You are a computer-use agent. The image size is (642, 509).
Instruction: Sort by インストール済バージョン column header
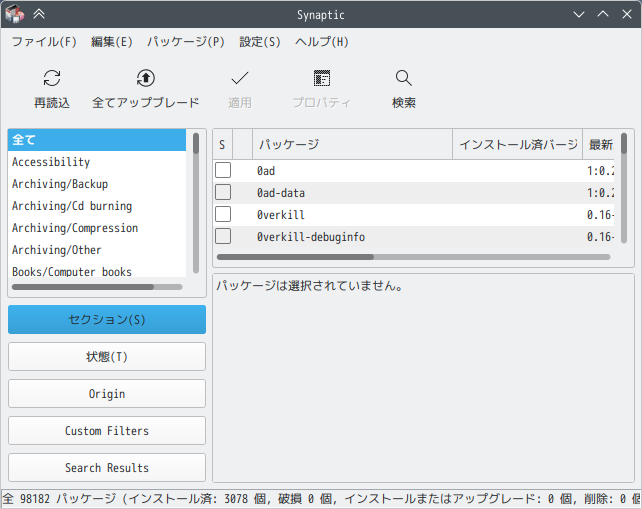(x=518, y=144)
